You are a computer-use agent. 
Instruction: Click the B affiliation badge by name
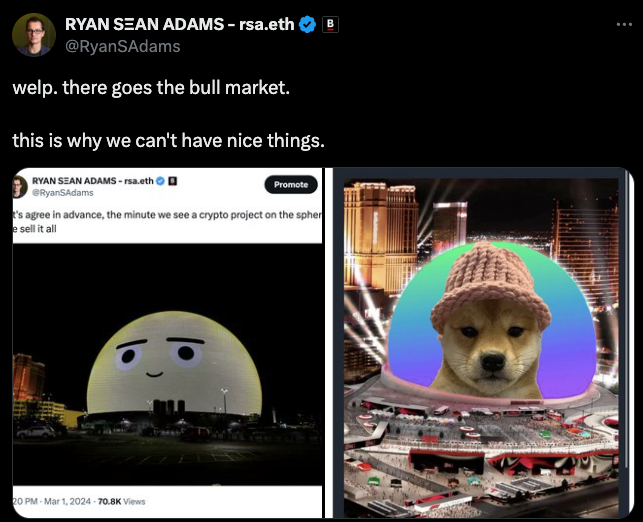point(330,25)
